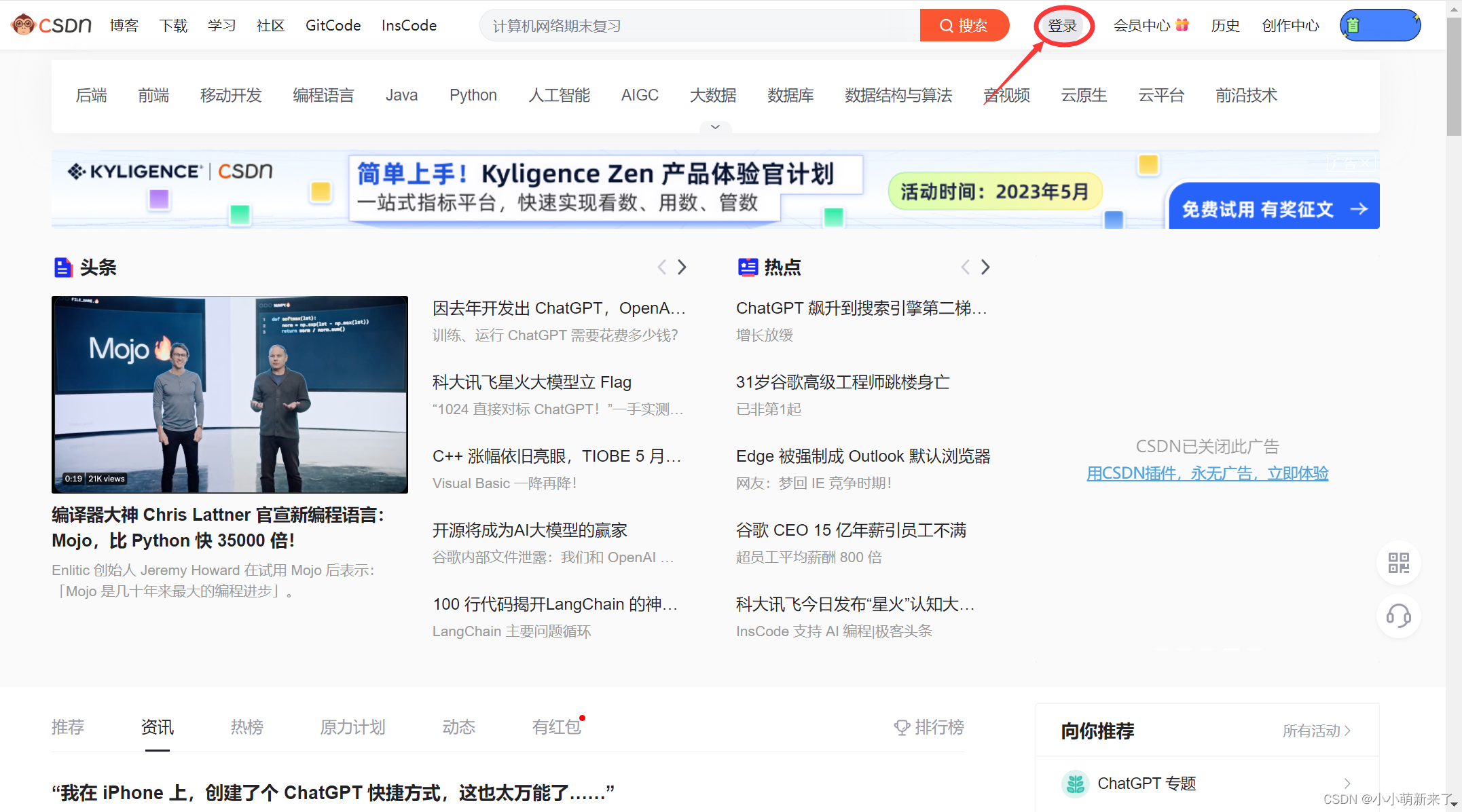This screenshot has width=1462, height=812.
Task: Select the Python category
Action: tap(473, 95)
